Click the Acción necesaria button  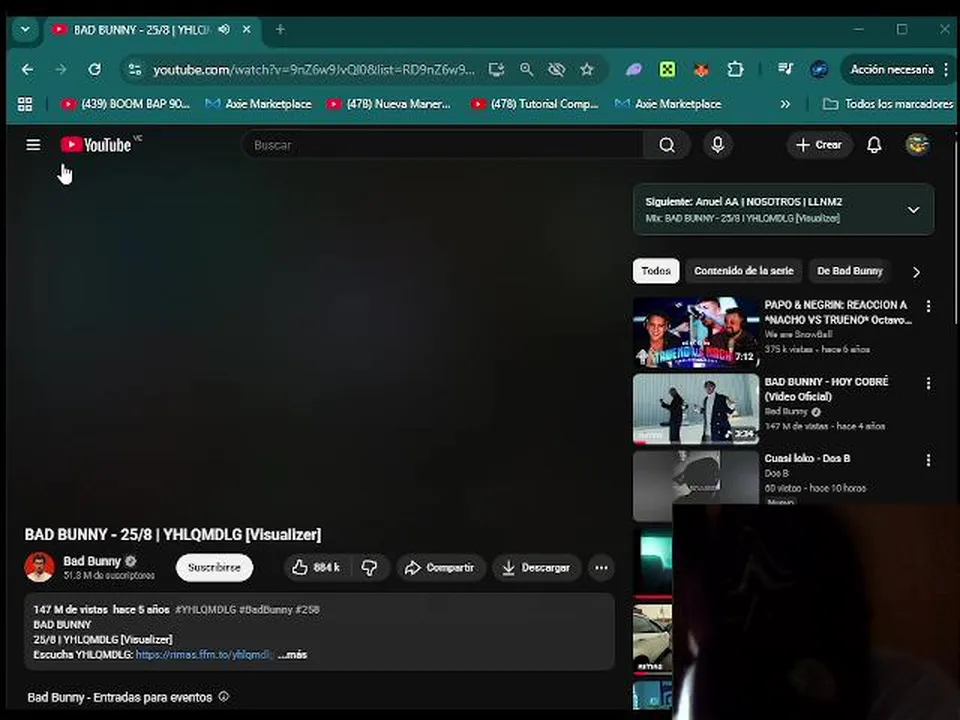pos(892,69)
